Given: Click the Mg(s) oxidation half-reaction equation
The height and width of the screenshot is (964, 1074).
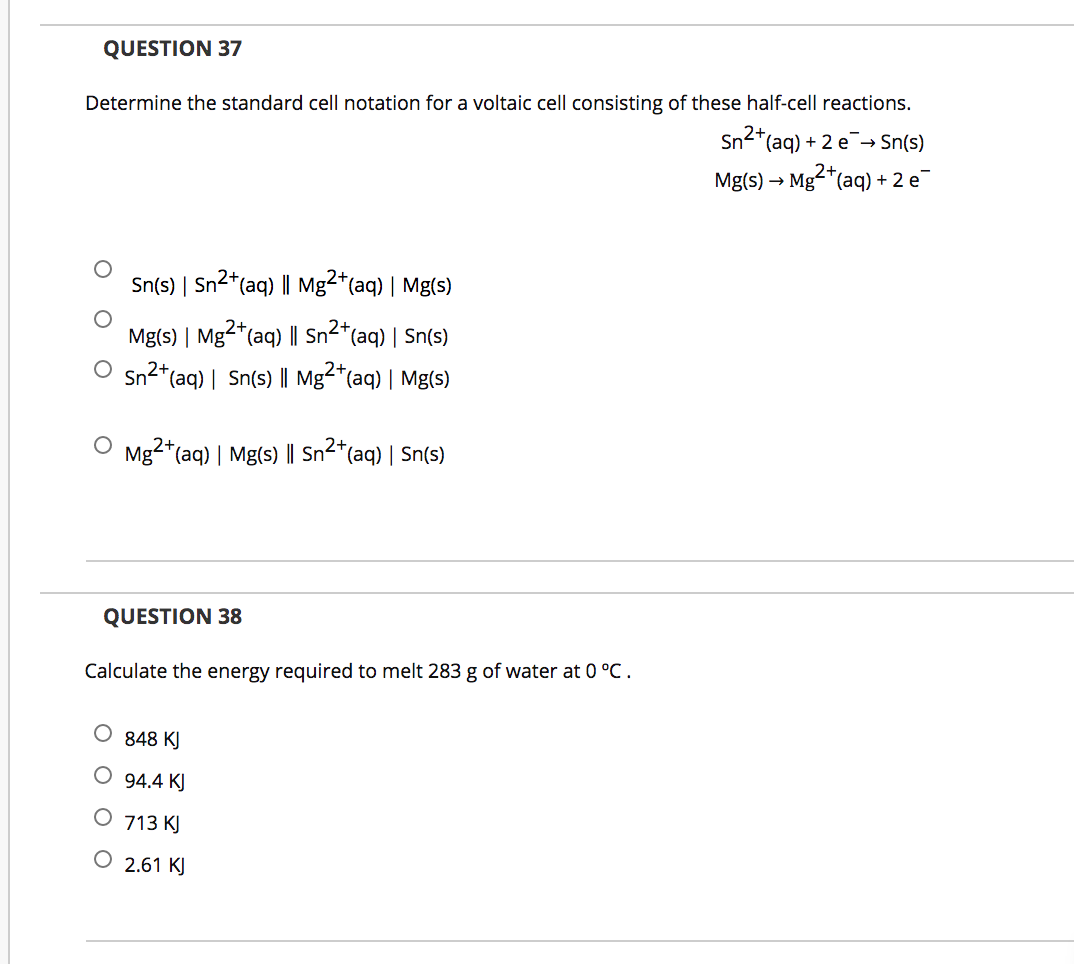Looking at the screenshot, I should [820, 180].
